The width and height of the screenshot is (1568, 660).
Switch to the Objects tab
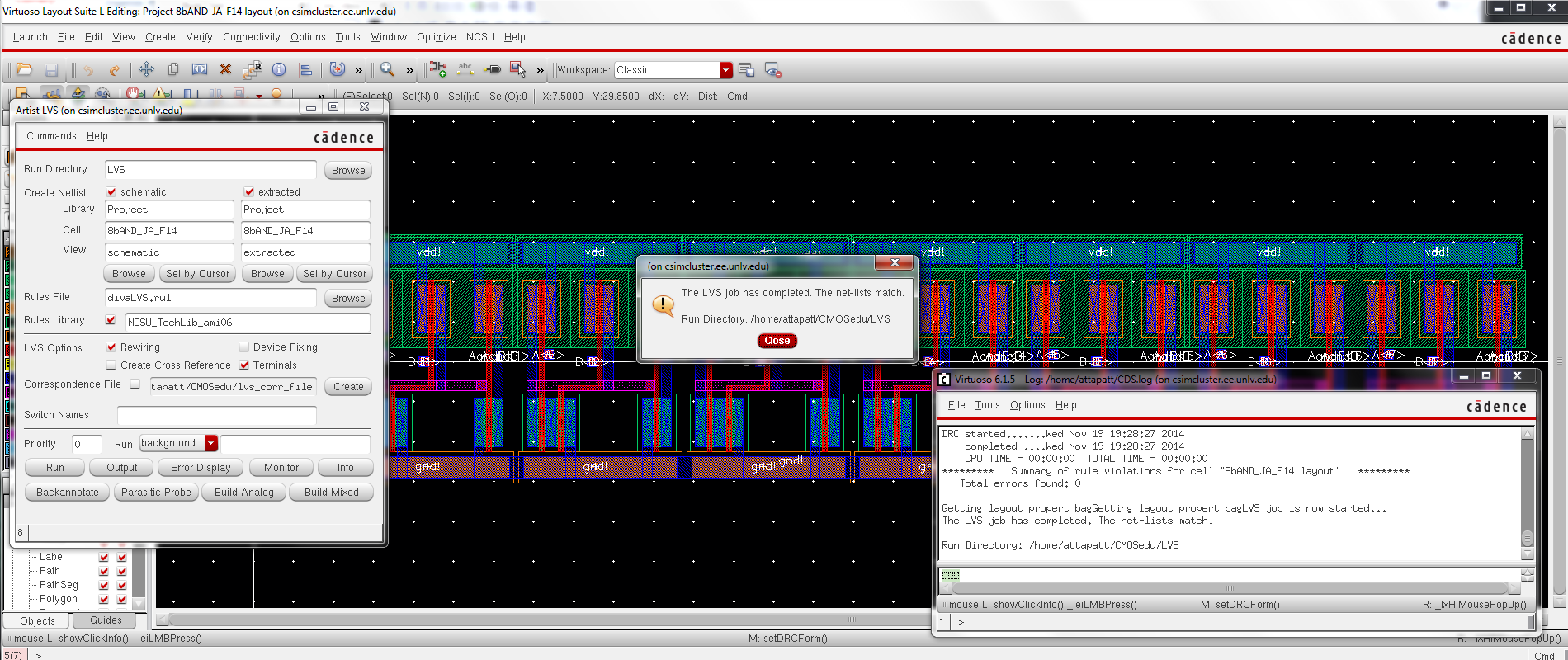coord(37,621)
